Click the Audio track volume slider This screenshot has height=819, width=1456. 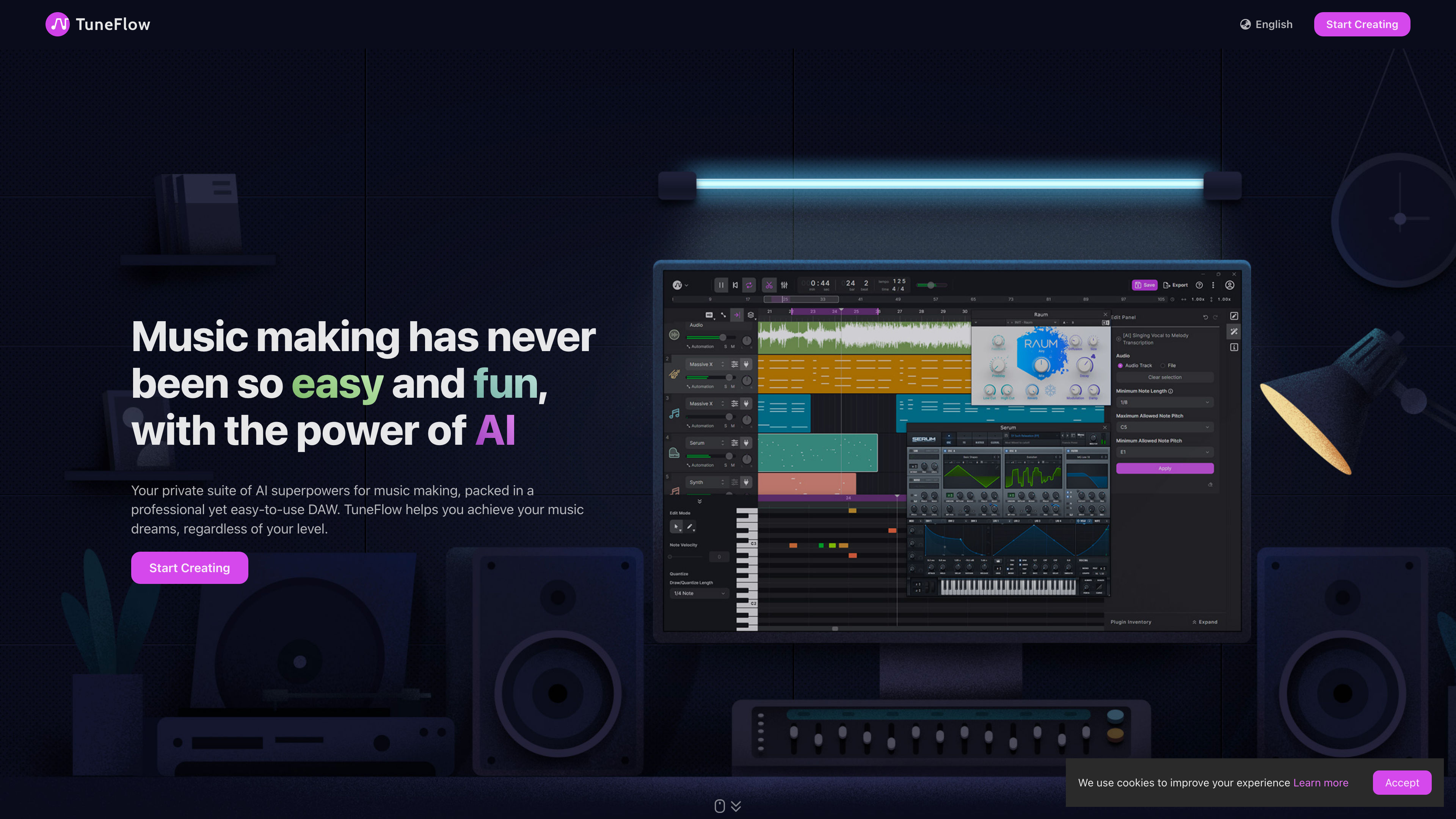coord(711,337)
